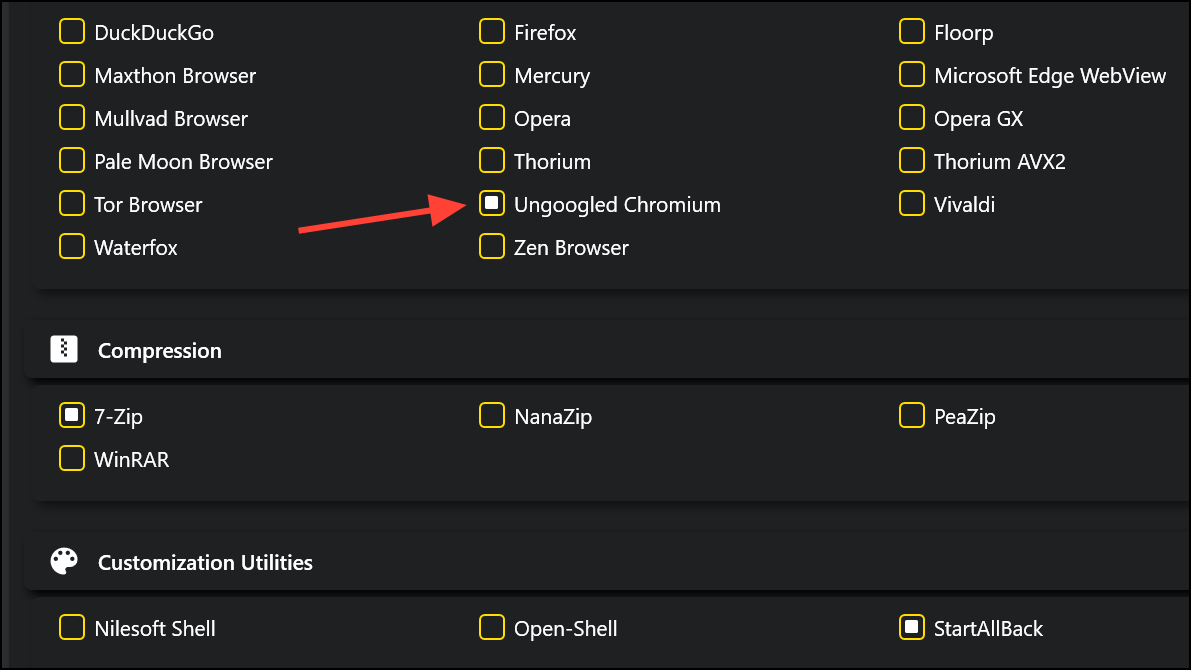Uncheck the Ungoogled Chromium checkbox
1191x670 pixels.
click(491, 204)
